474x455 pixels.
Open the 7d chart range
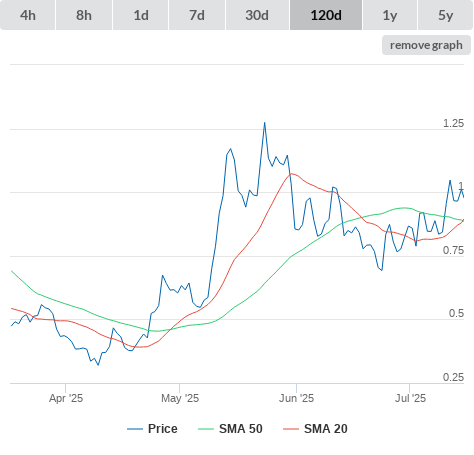[197, 15]
